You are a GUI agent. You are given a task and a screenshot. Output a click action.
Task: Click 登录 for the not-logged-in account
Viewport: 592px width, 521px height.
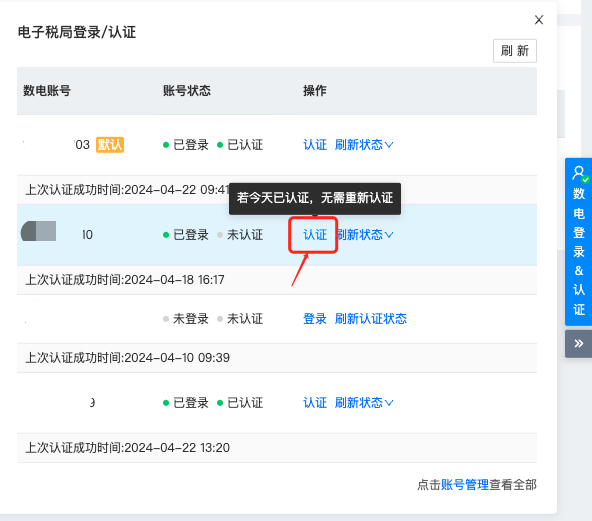pos(314,319)
